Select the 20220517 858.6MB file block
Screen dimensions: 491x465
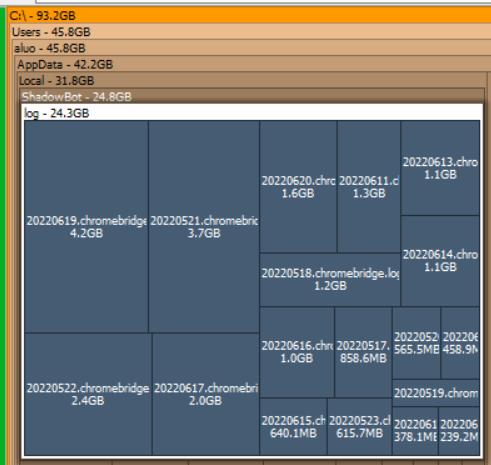coord(363,352)
